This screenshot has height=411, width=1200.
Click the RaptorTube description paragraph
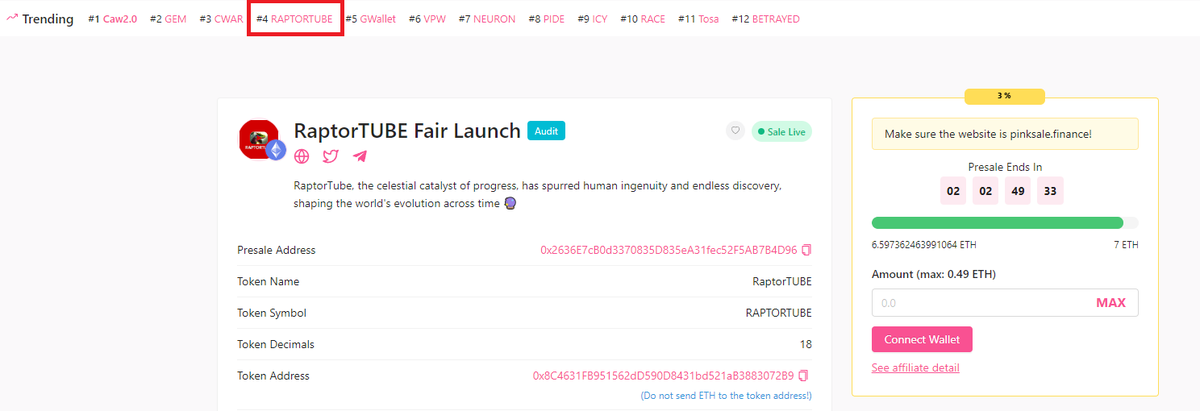click(537, 194)
